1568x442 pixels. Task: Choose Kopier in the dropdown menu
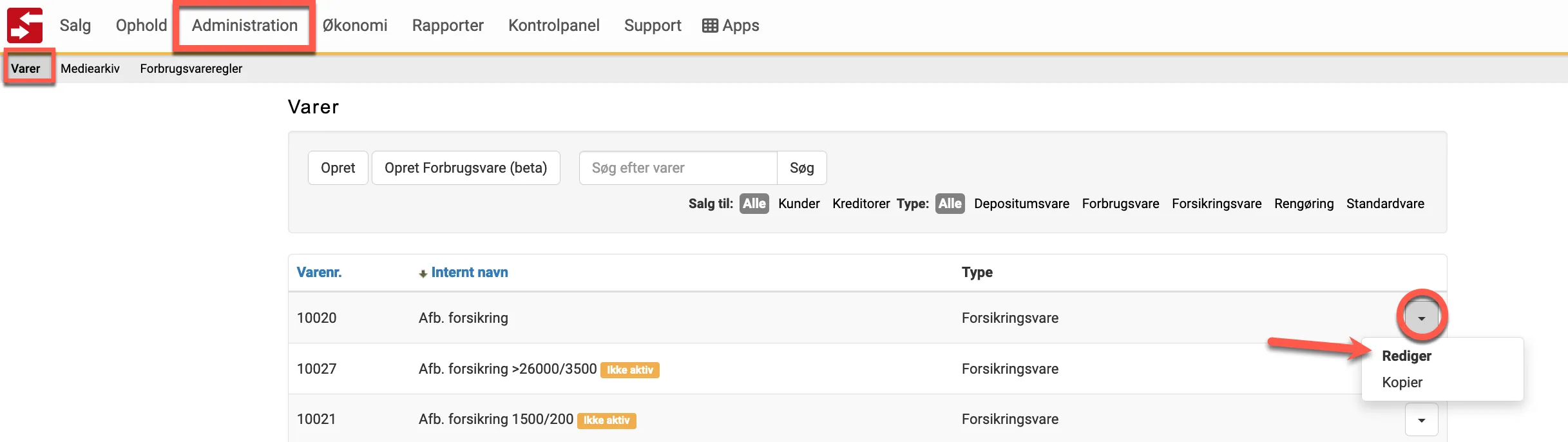click(x=1402, y=382)
